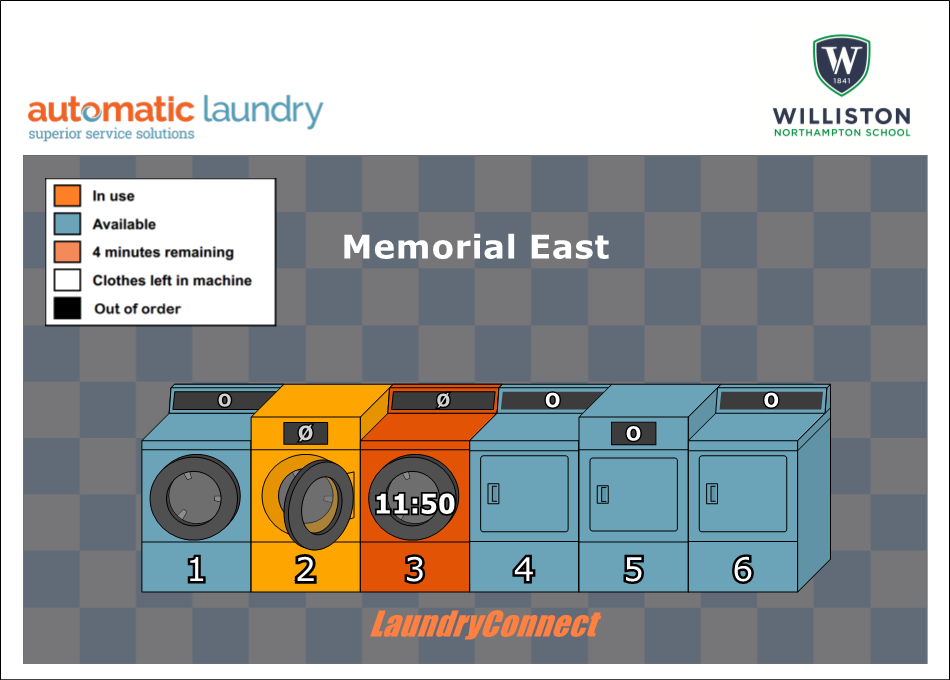Viewport: 950px width, 680px height.
Task: Click the blue Available legend swatch
Action: (x=67, y=224)
